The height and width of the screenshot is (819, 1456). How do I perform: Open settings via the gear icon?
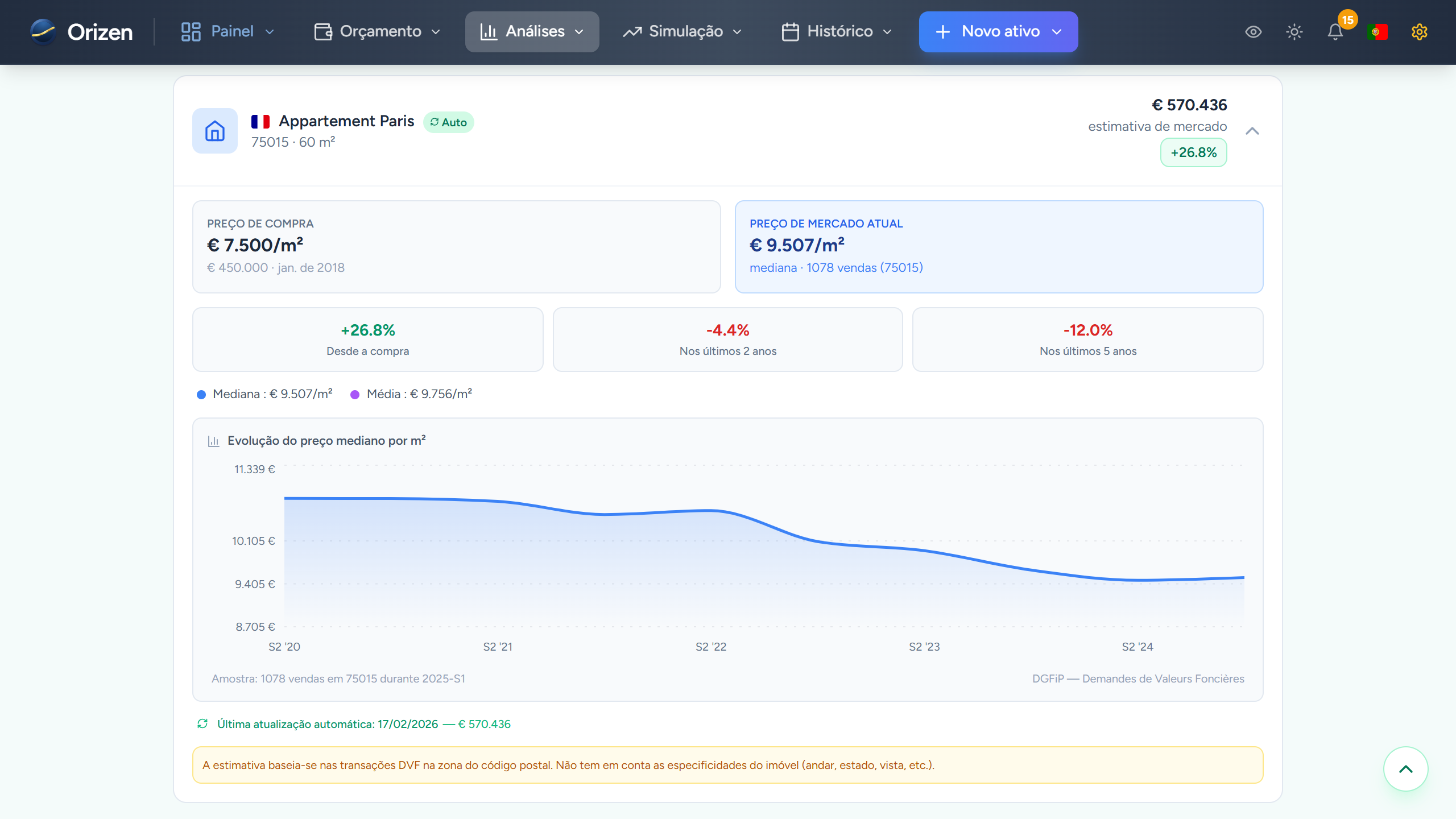[x=1419, y=32]
